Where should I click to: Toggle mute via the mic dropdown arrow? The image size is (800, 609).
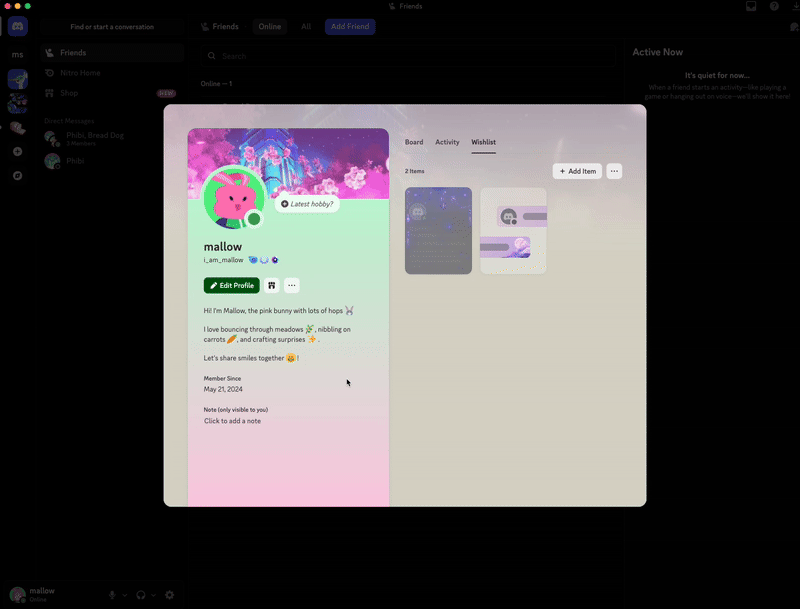coord(123,594)
